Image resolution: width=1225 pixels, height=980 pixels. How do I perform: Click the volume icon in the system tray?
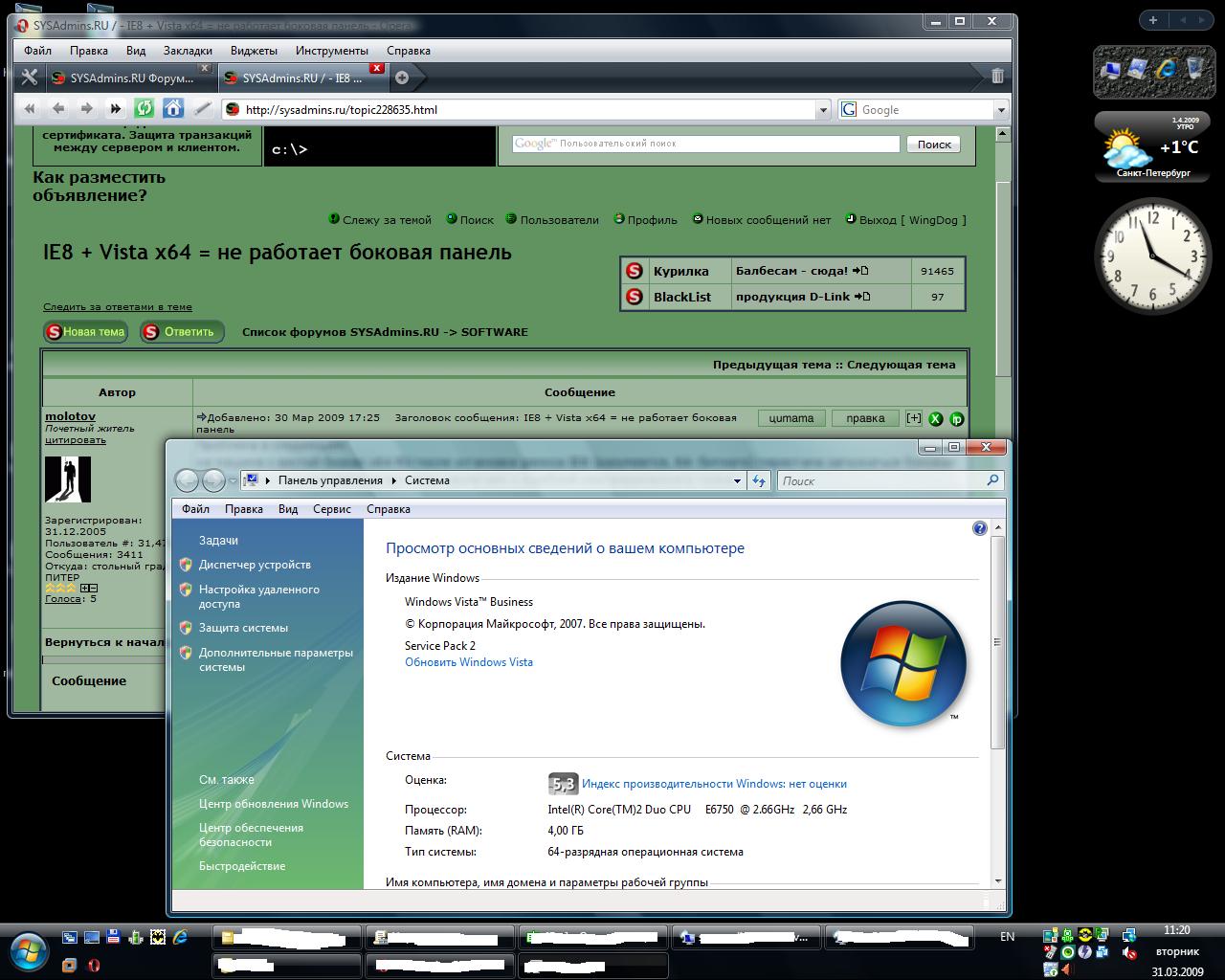[x=1129, y=952]
